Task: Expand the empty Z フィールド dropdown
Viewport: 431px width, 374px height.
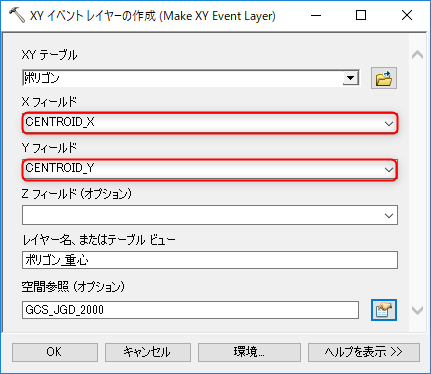Action: coord(210,215)
